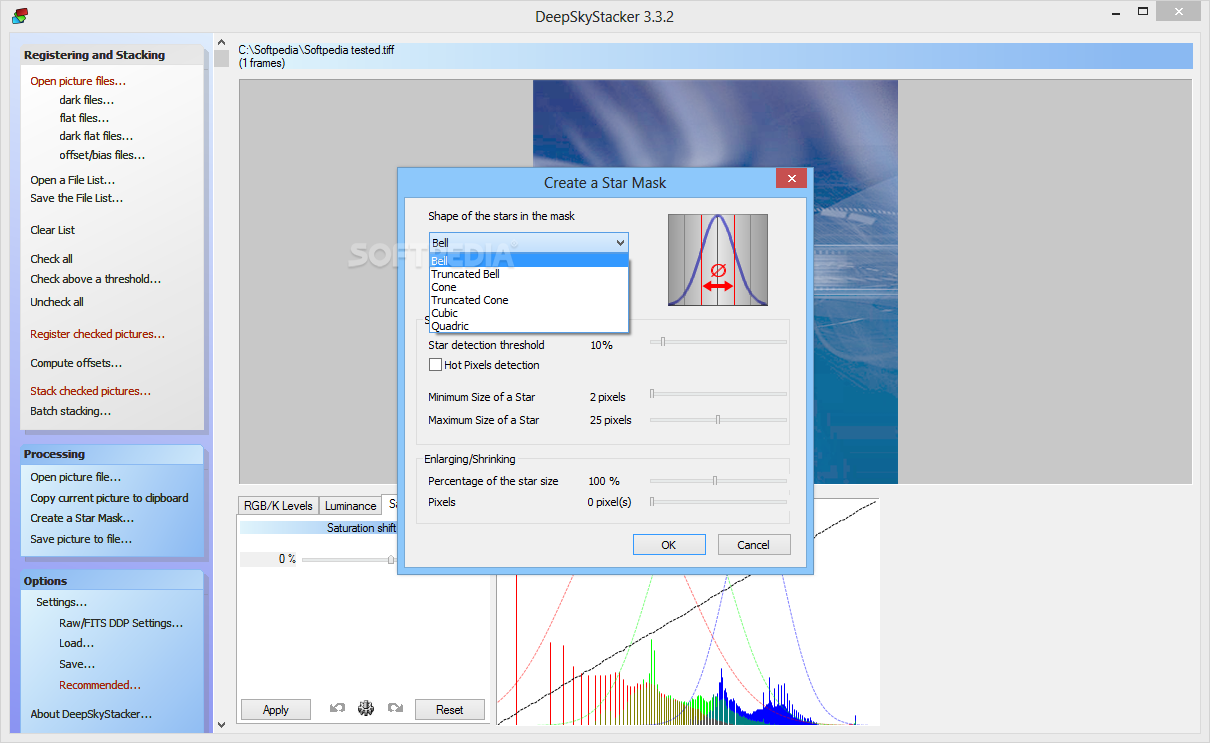Switch to Luminance tab
The width and height of the screenshot is (1210, 743).
[x=350, y=506]
